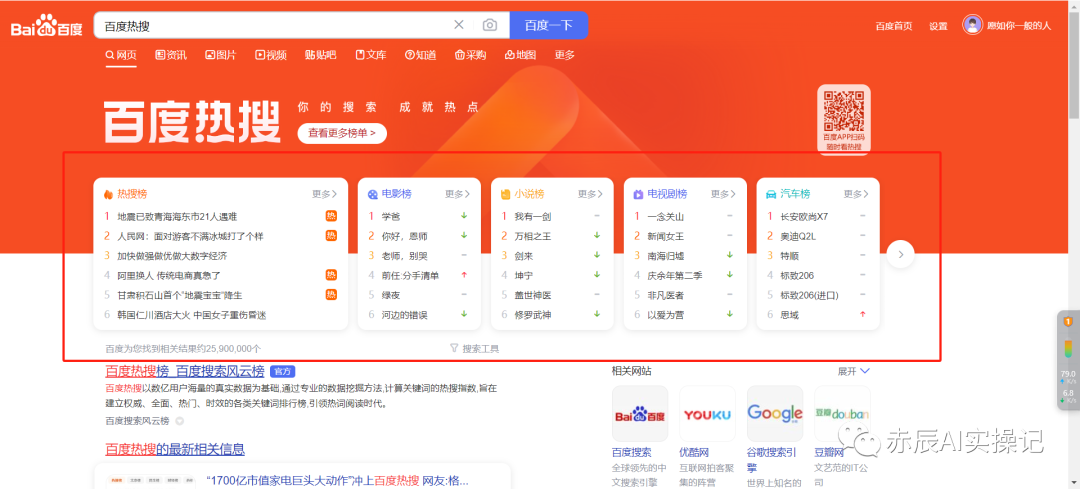The width and height of the screenshot is (1080, 489).
Task: Click the Google site thumbnail
Action: click(775, 413)
